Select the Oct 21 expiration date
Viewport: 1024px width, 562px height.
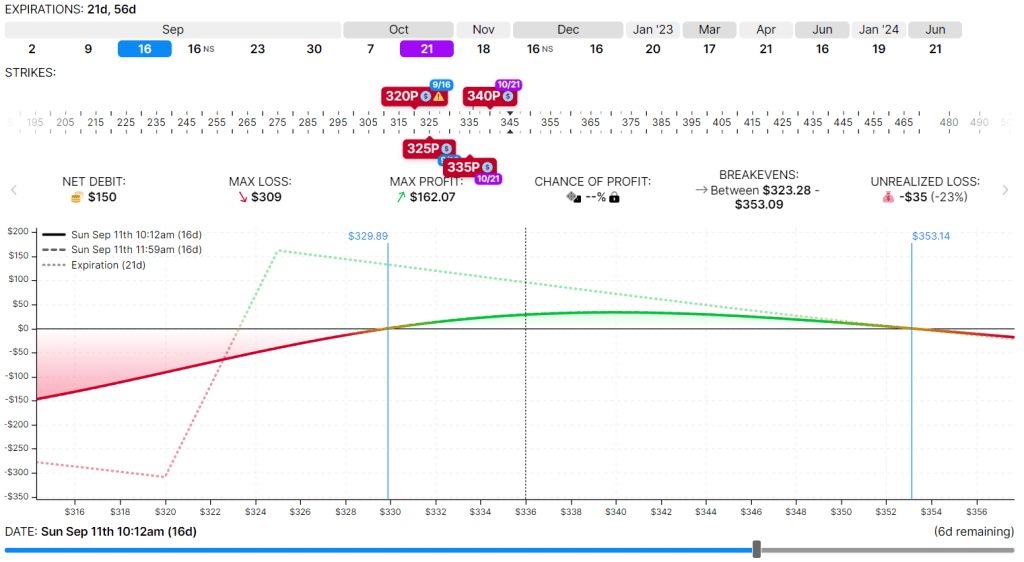[x=427, y=48]
